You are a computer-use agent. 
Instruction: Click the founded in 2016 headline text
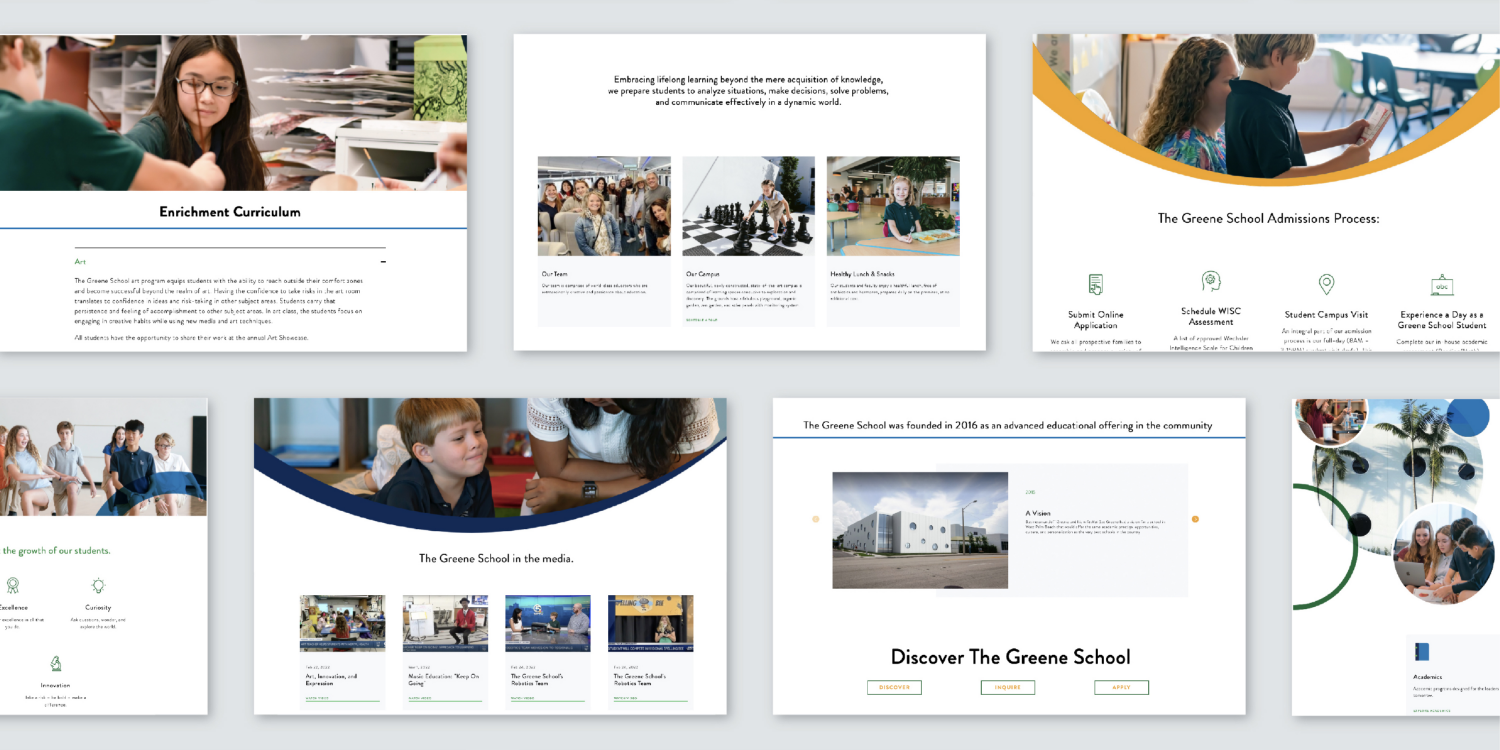click(x=1008, y=425)
